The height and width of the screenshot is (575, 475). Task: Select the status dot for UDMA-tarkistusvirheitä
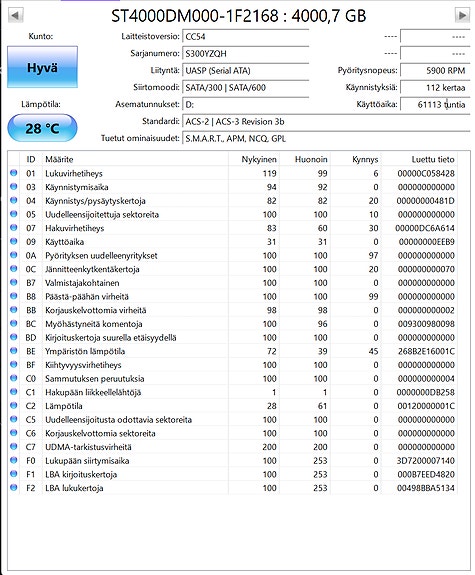(x=14, y=446)
